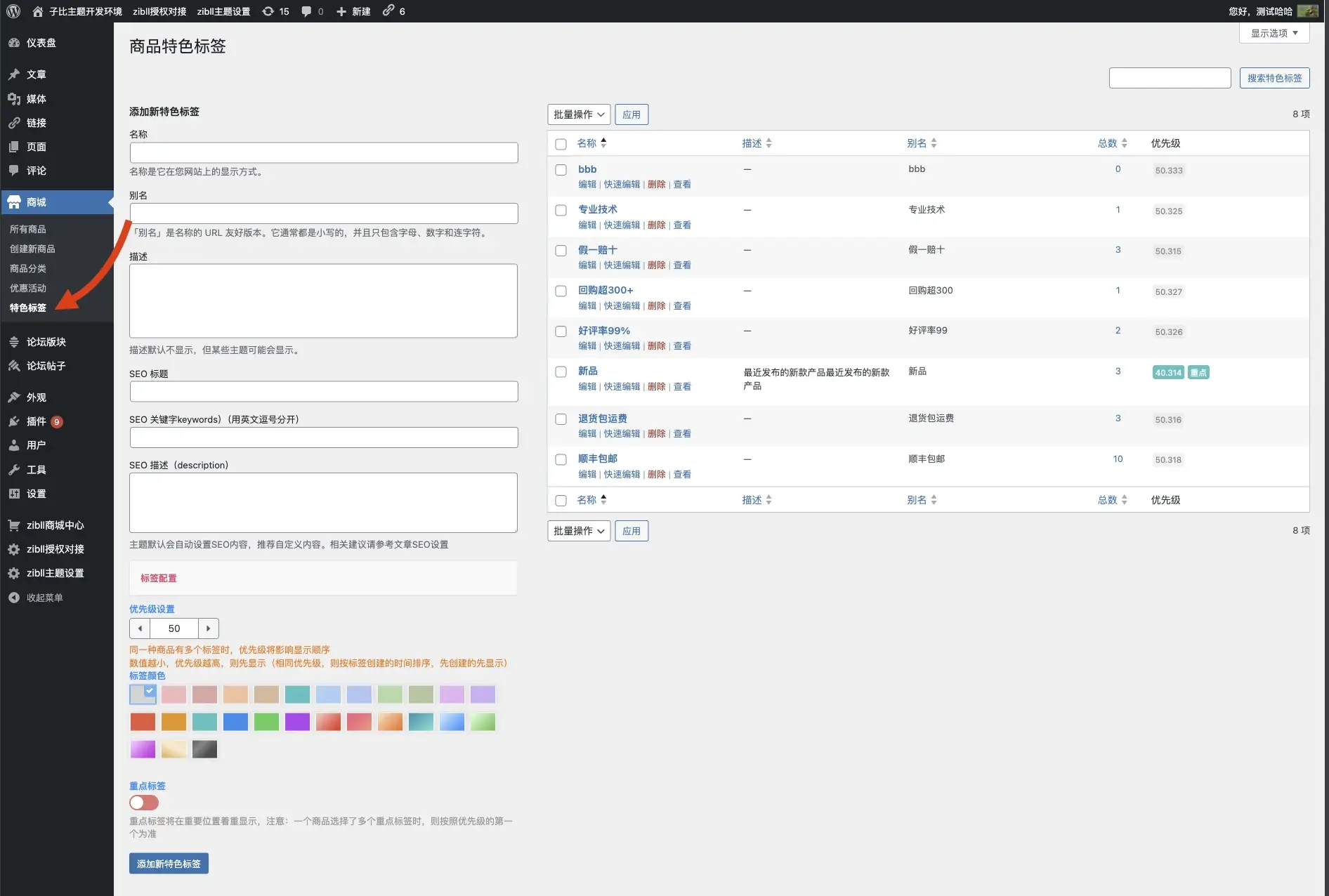Open the 仪表盘 dashboard icon

(14, 43)
